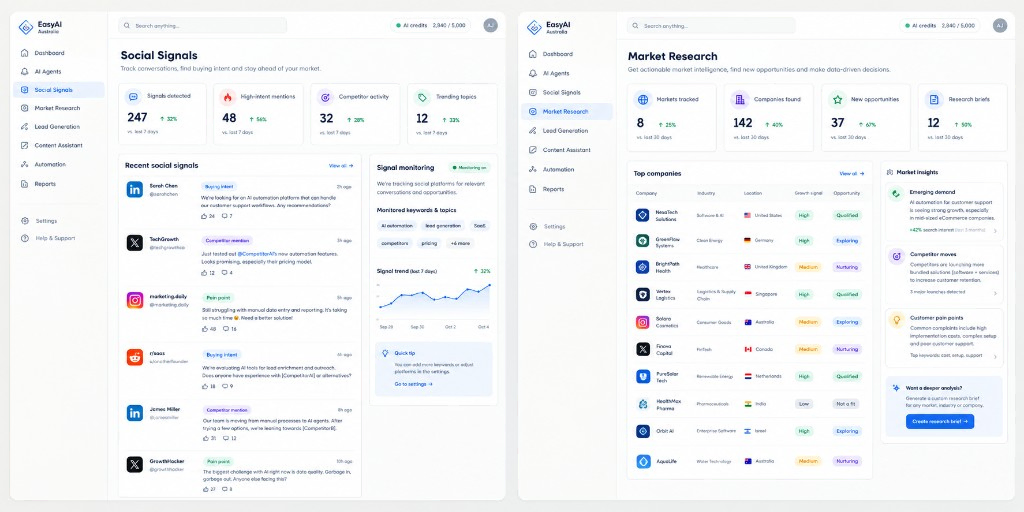Click the Qualified badge for Vertex Logistics

pyautogui.click(x=847, y=295)
